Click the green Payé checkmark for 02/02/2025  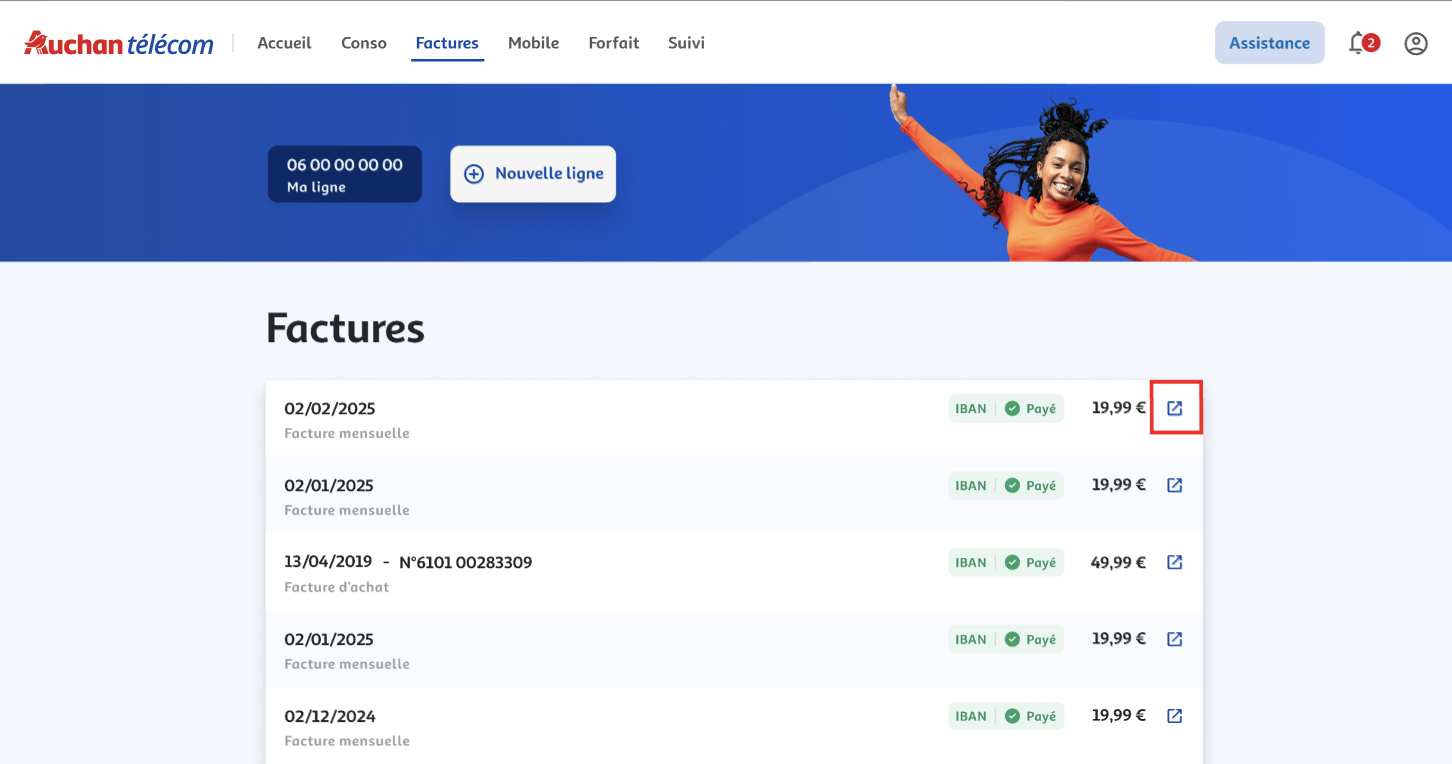[x=1012, y=408]
